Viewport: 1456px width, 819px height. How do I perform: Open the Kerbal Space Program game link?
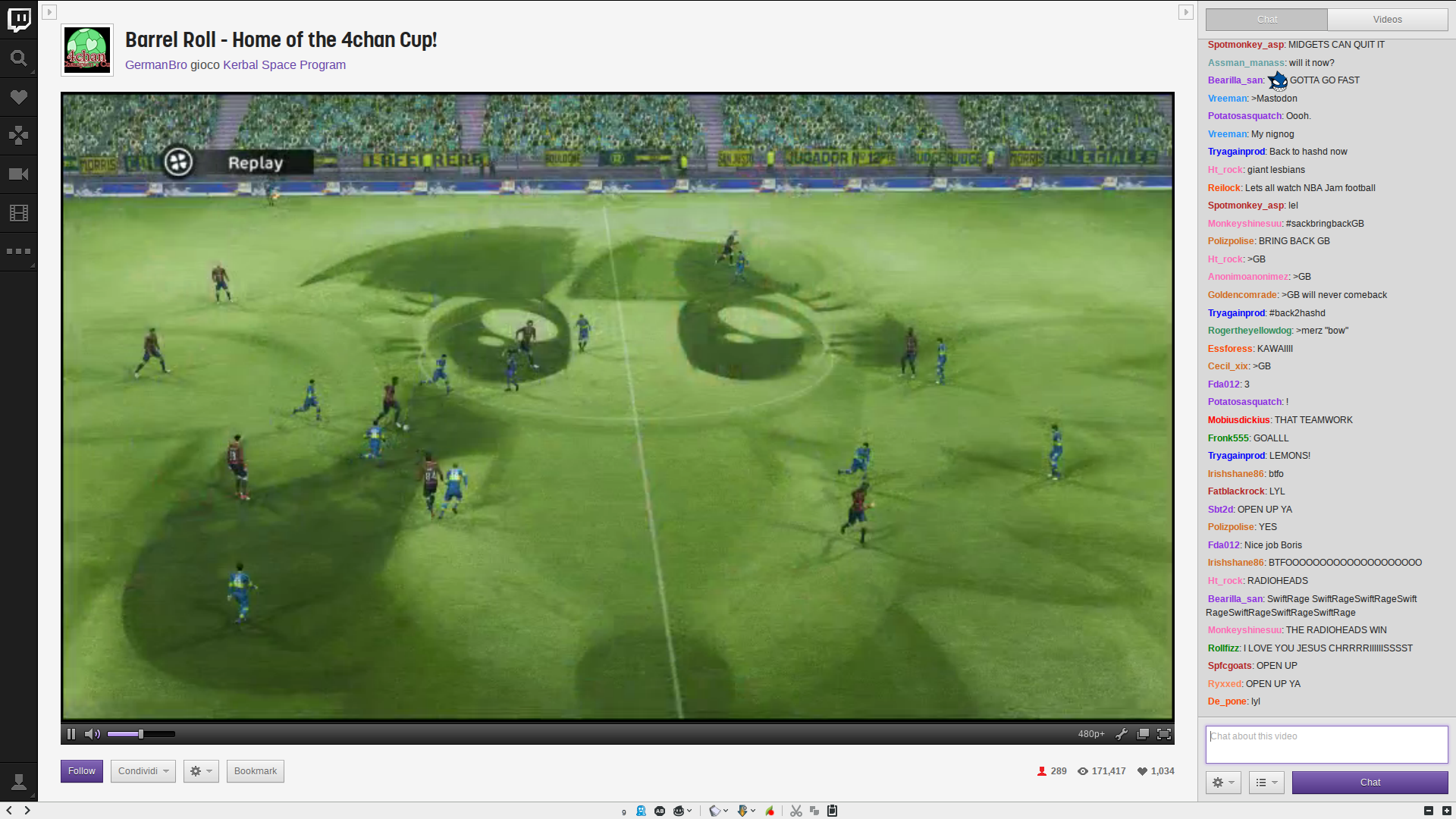click(284, 65)
